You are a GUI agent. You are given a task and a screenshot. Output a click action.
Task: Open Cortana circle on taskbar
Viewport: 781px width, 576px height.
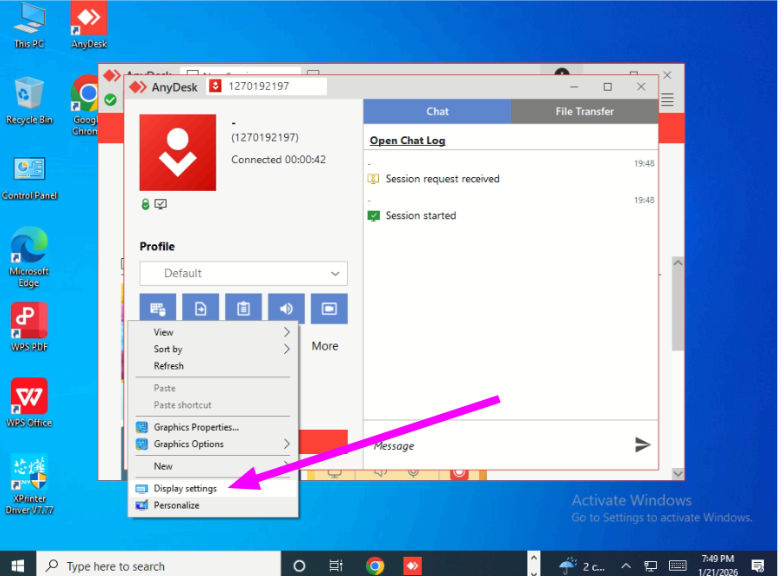click(299, 566)
